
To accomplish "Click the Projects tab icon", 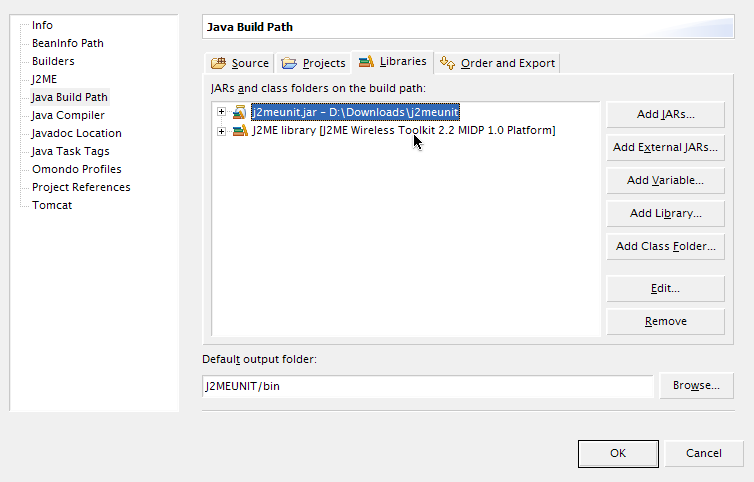I will coord(290,63).
